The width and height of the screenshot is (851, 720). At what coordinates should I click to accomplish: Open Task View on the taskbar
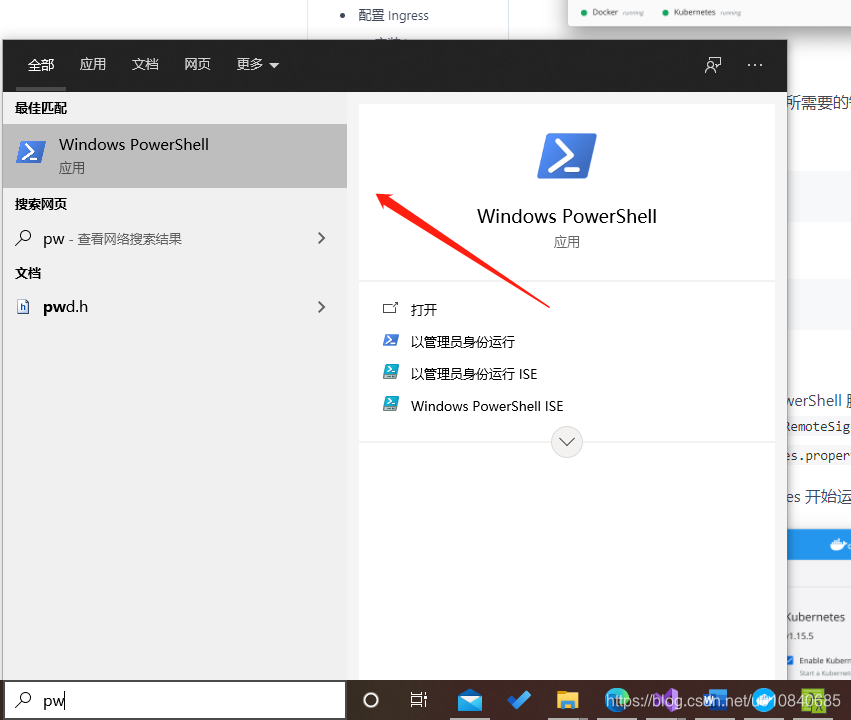[x=418, y=700]
